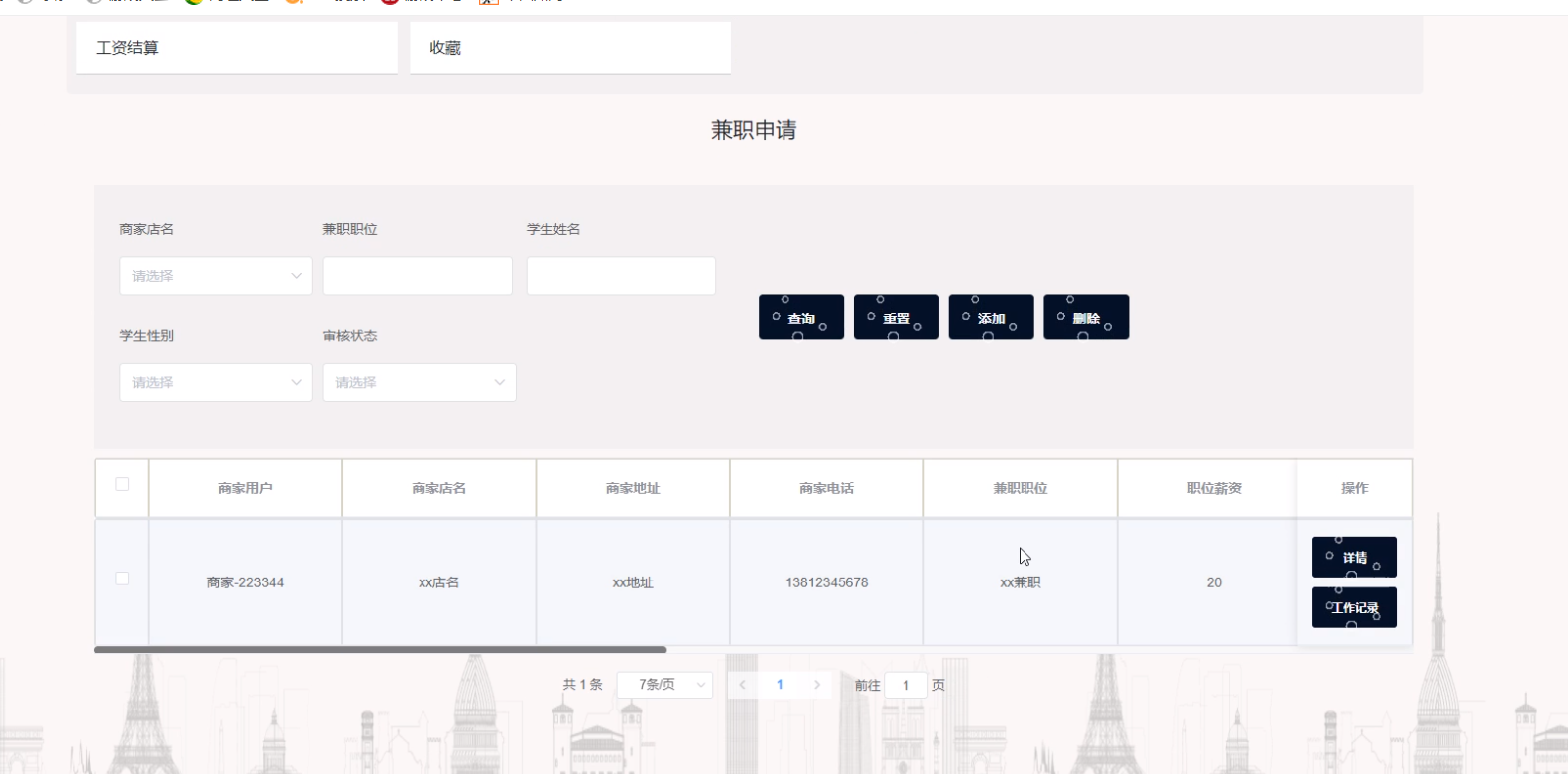Click the cell xx店名
Viewport: 1568px width, 774px height.
[x=439, y=582]
